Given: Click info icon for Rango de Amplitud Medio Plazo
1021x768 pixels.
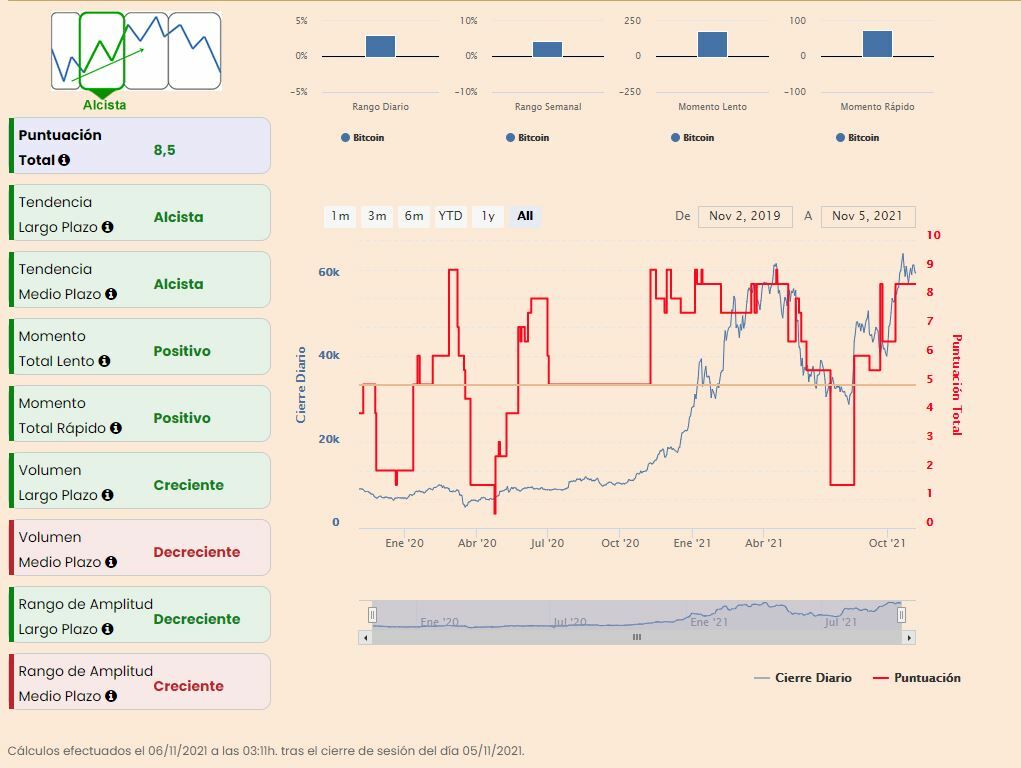Looking at the screenshot, I should [x=111, y=696].
